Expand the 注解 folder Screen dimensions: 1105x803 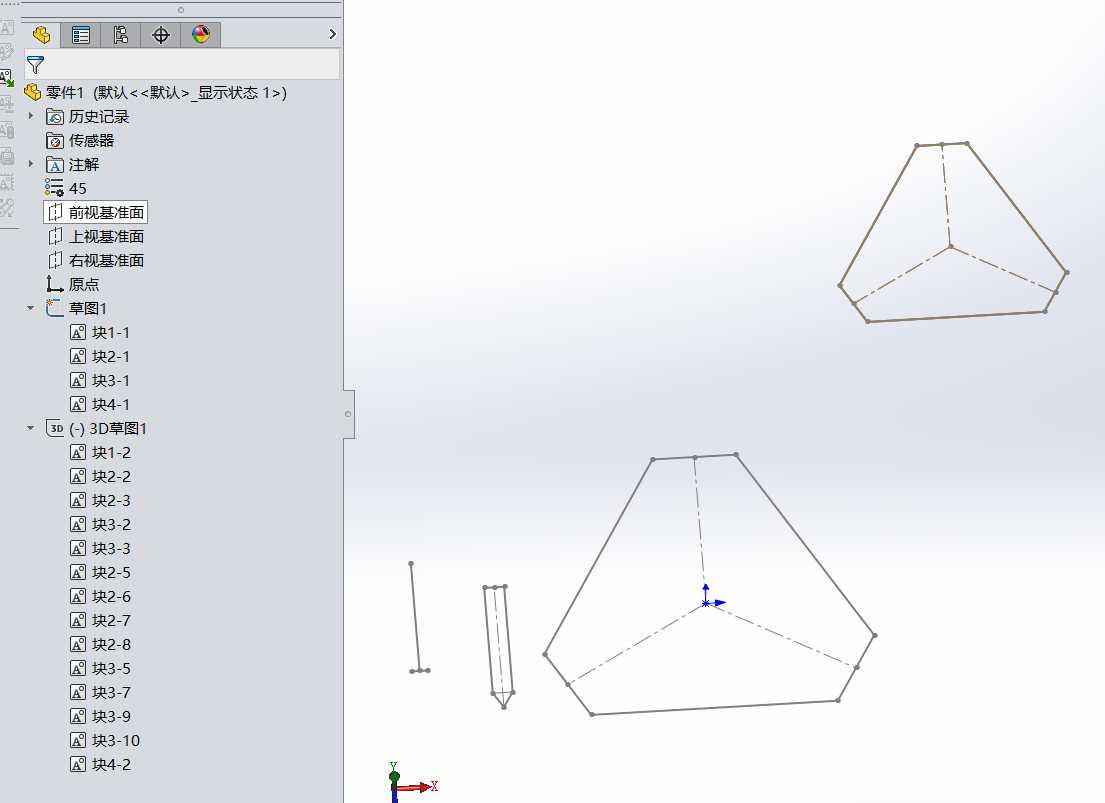31,164
